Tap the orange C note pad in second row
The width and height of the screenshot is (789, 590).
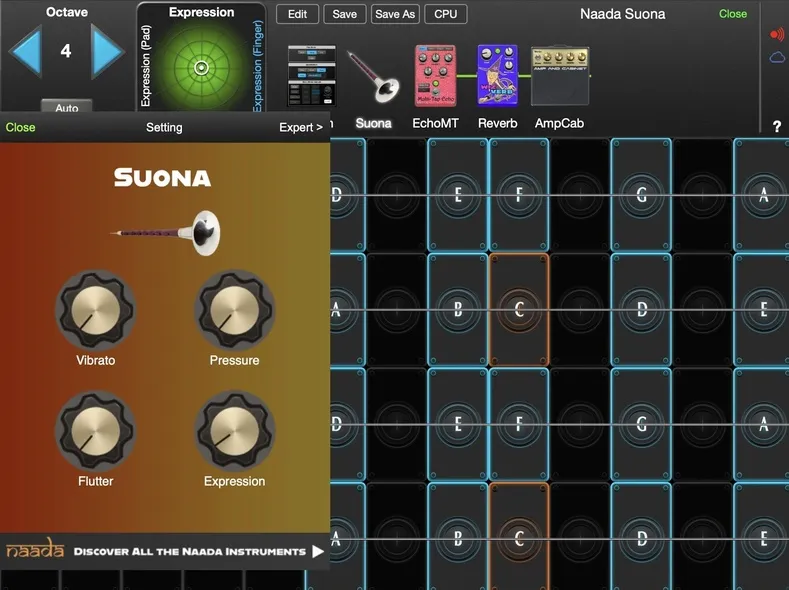(519, 309)
